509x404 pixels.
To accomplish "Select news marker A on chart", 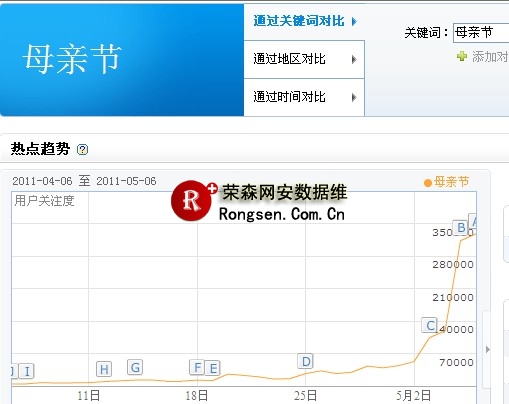I will tap(473, 221).
